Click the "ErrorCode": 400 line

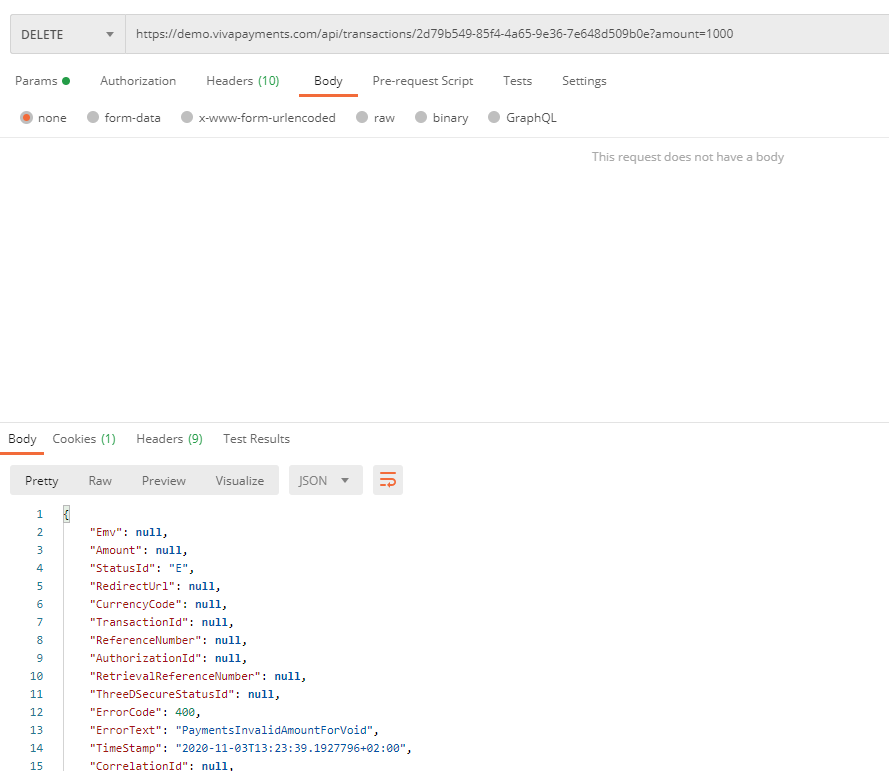point(145,712)
